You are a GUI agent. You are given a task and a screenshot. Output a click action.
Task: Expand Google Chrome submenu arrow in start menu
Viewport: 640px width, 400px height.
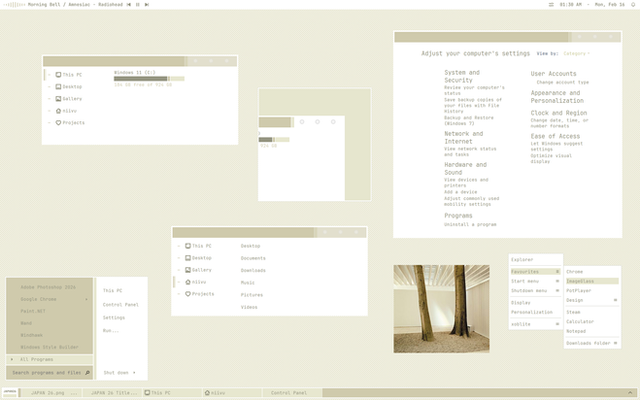click(x=86, y=299)
